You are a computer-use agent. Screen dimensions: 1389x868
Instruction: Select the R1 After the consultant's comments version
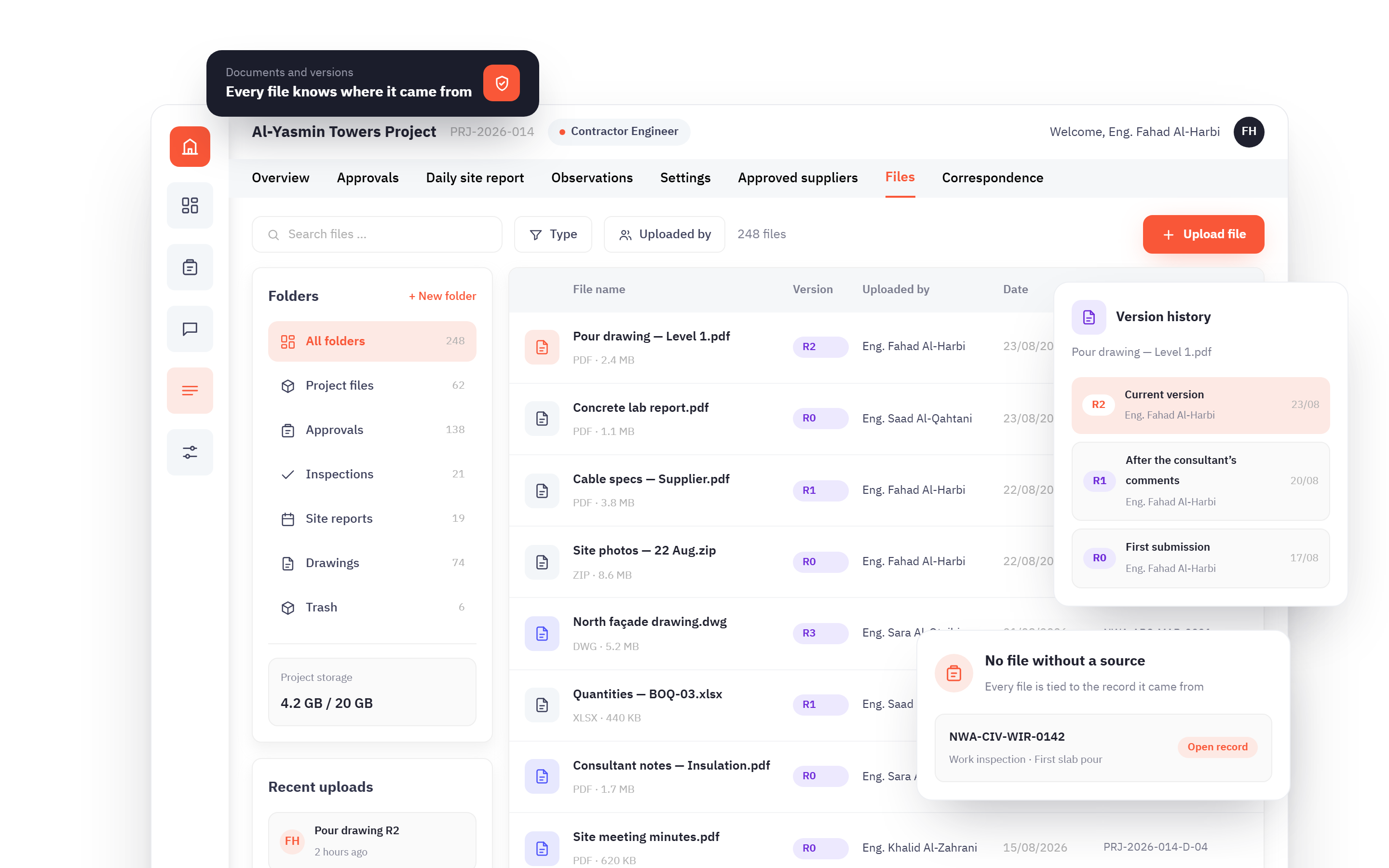[x=1201, y=481]
